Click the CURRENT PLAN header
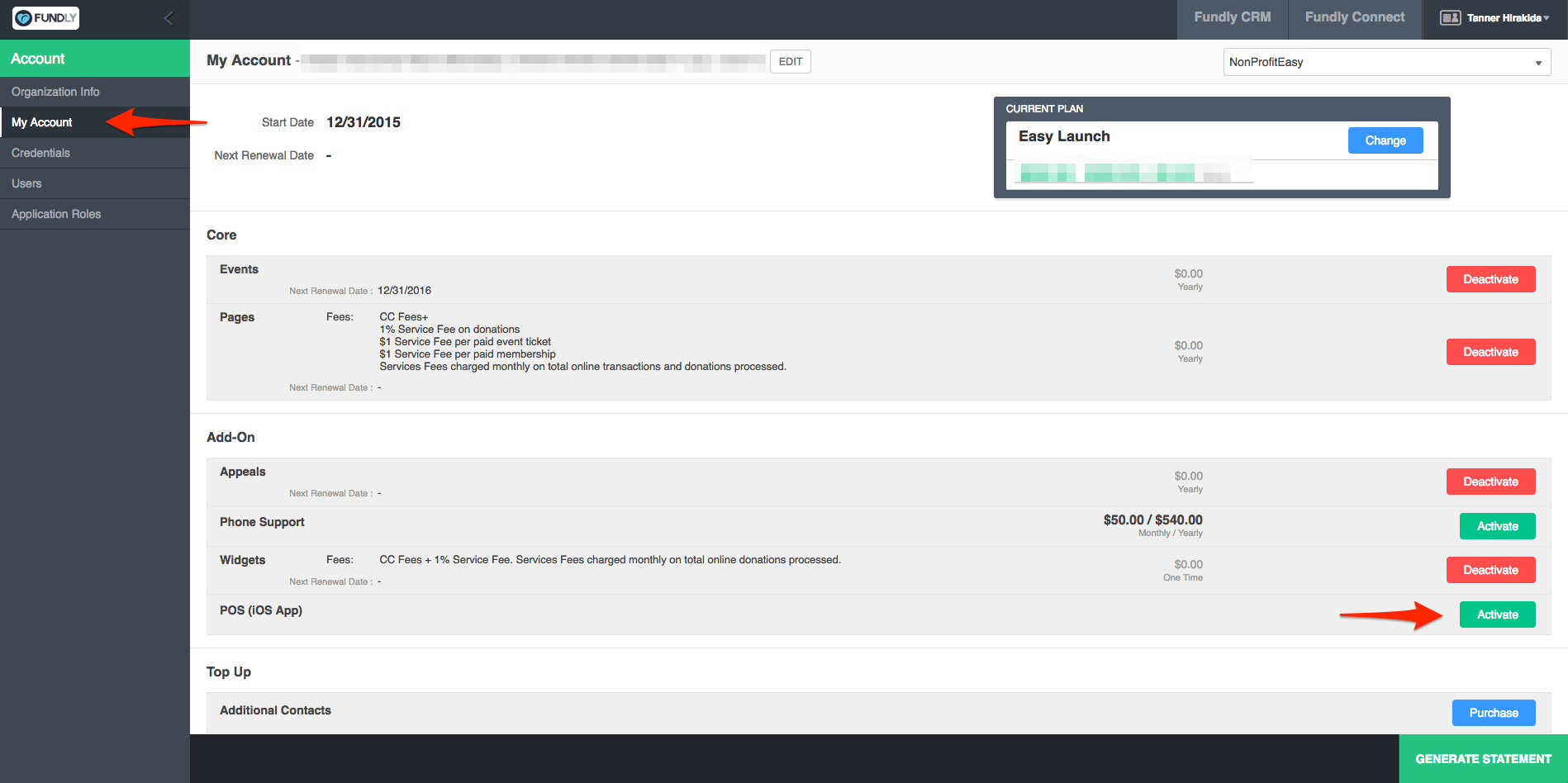This screenshot has width=1568, height=783. tap(1044, 109)
